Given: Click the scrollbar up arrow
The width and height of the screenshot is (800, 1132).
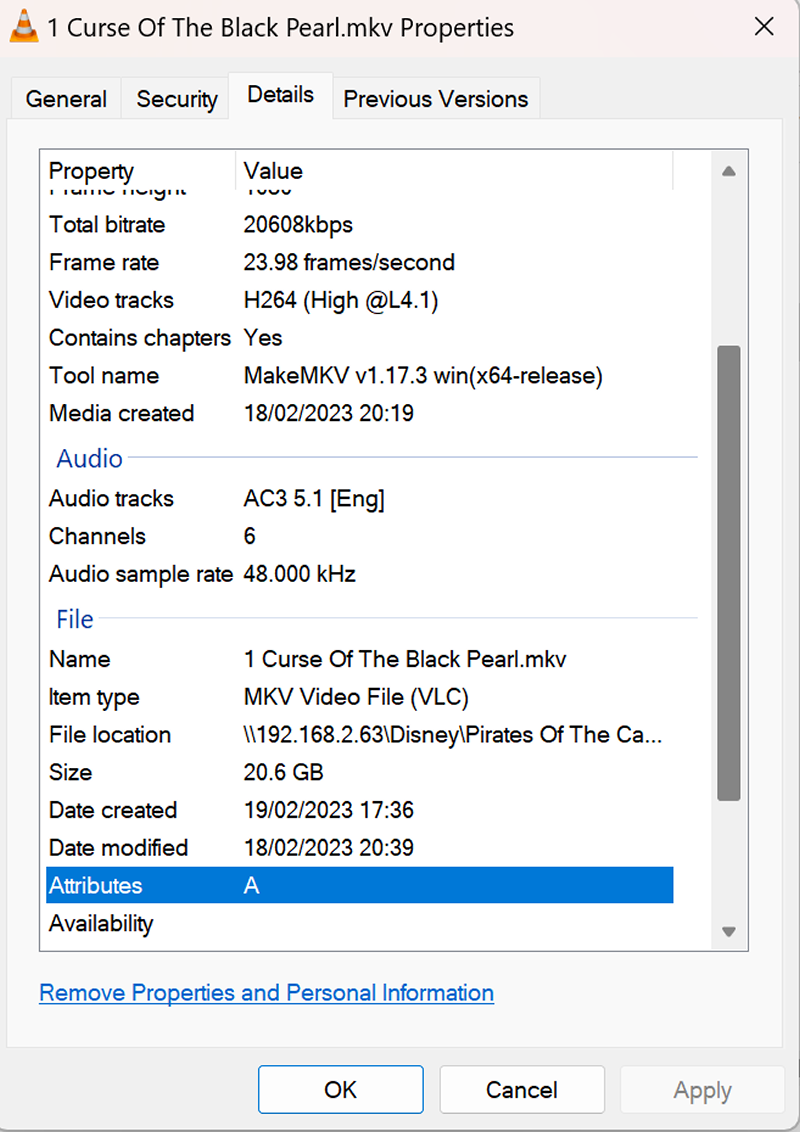Looking at the screenshot, I should [729, 172].
